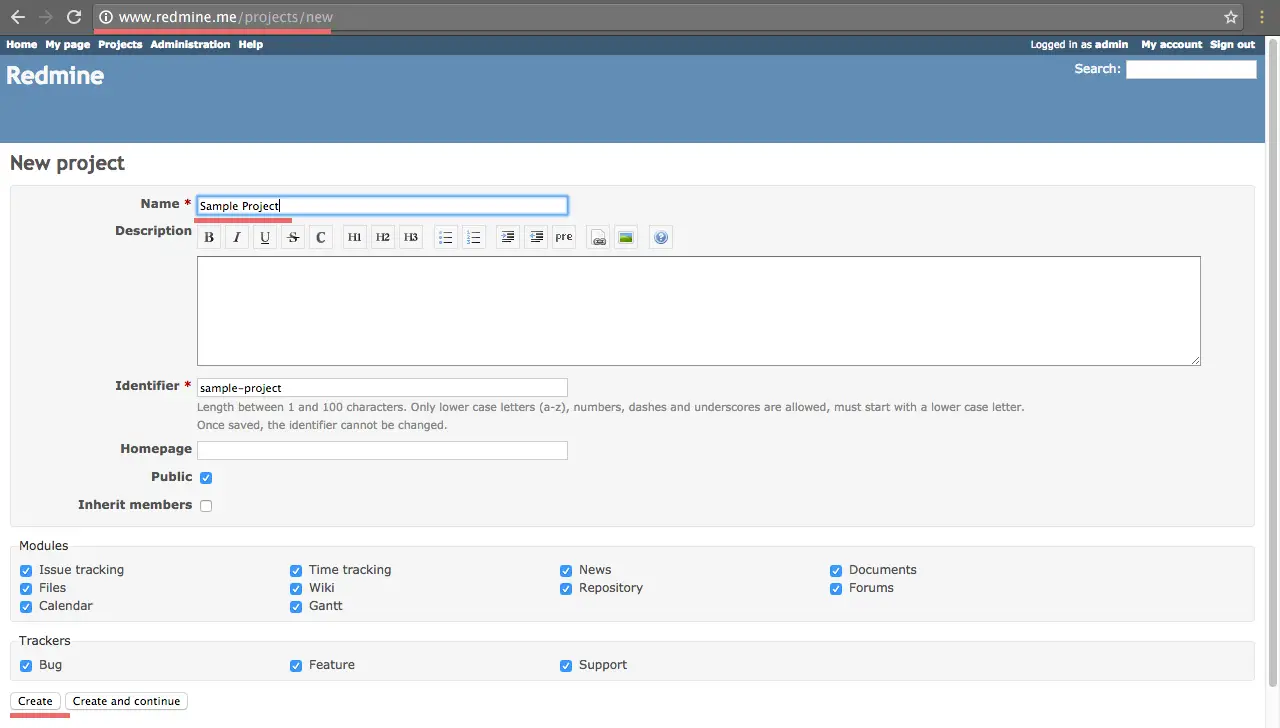Open the admin user profile link

click(x=1111, y=44)
